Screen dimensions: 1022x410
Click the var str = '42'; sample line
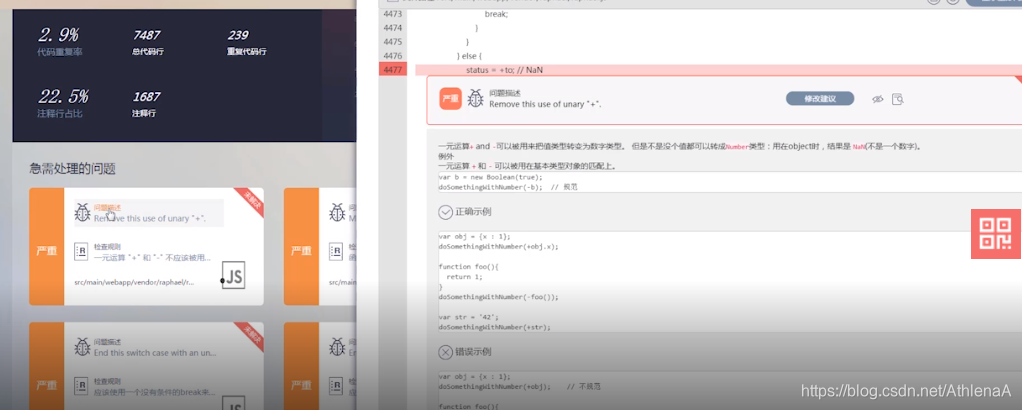tap(469, 317)
